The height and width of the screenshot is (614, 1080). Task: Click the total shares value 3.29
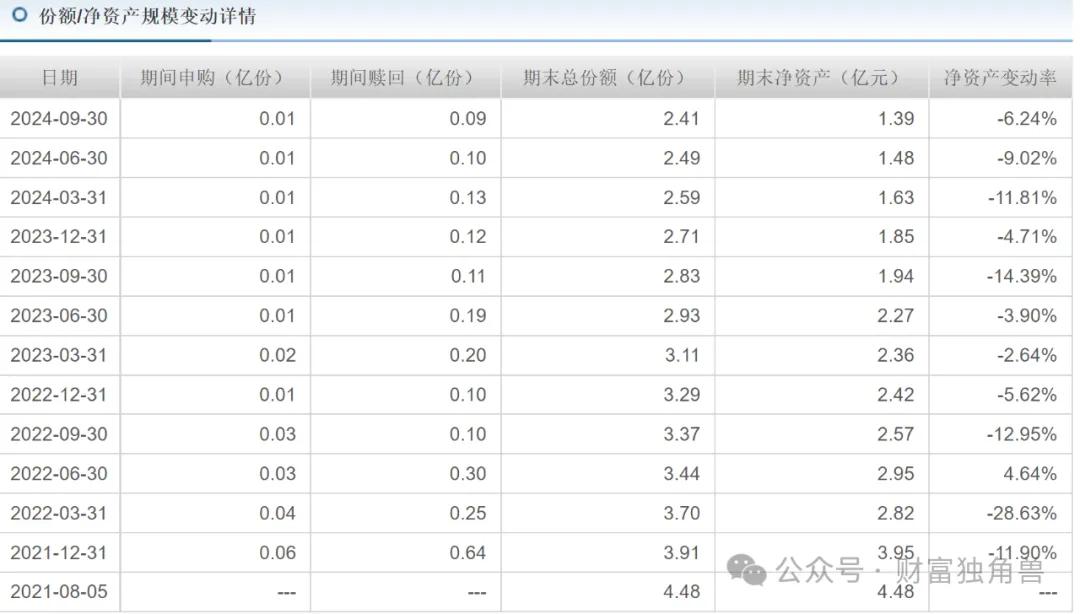click(682, 395)
